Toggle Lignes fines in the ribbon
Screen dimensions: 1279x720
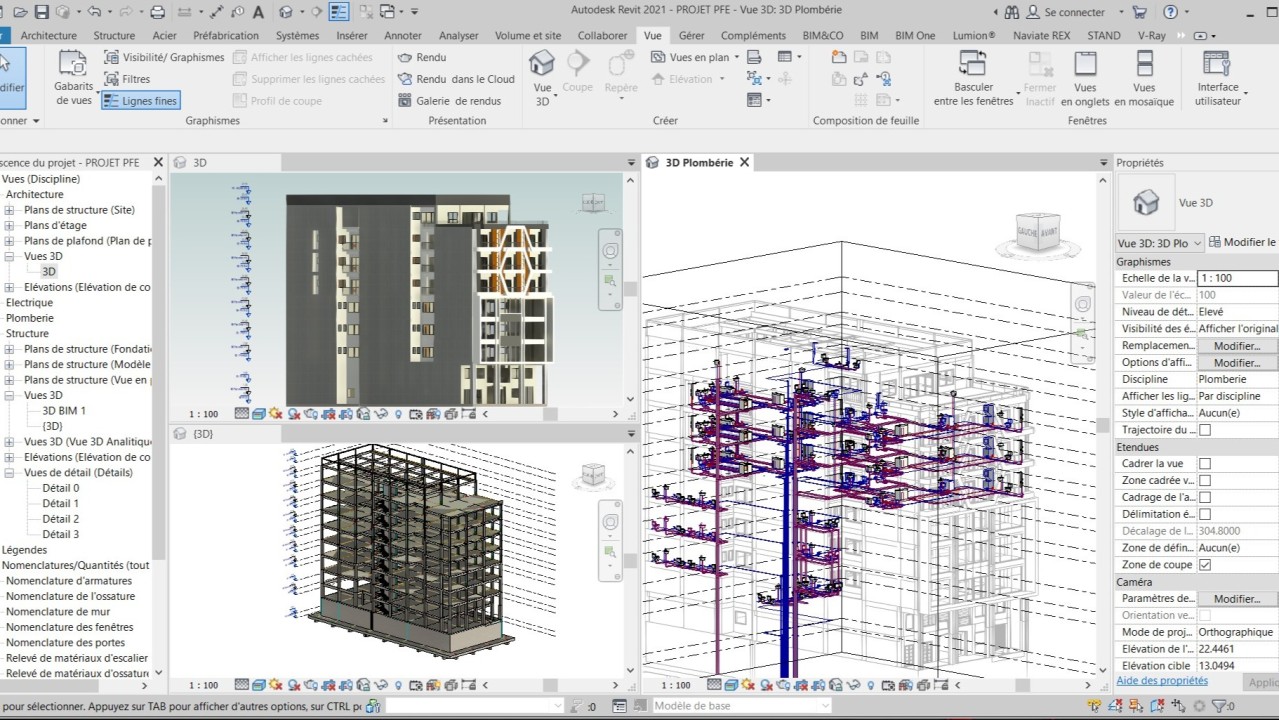[140, 101]
